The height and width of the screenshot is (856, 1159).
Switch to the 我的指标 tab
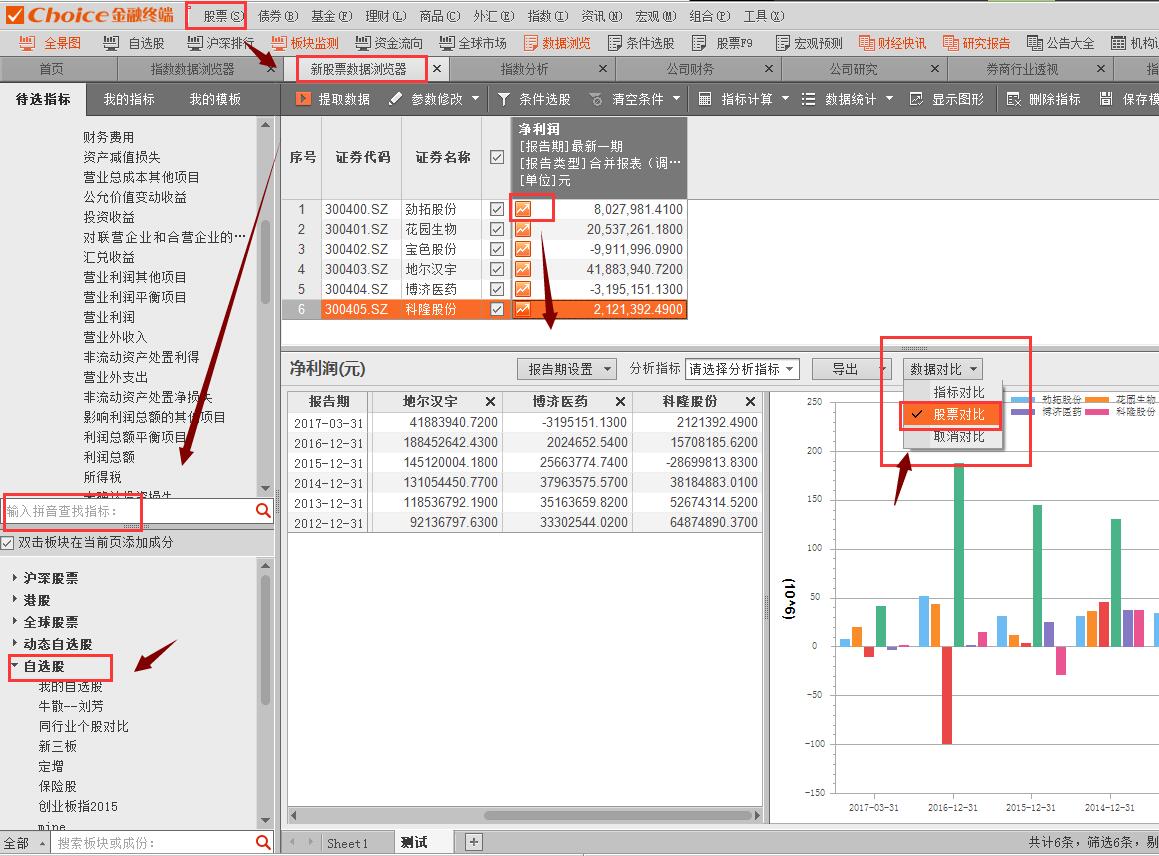129,99
